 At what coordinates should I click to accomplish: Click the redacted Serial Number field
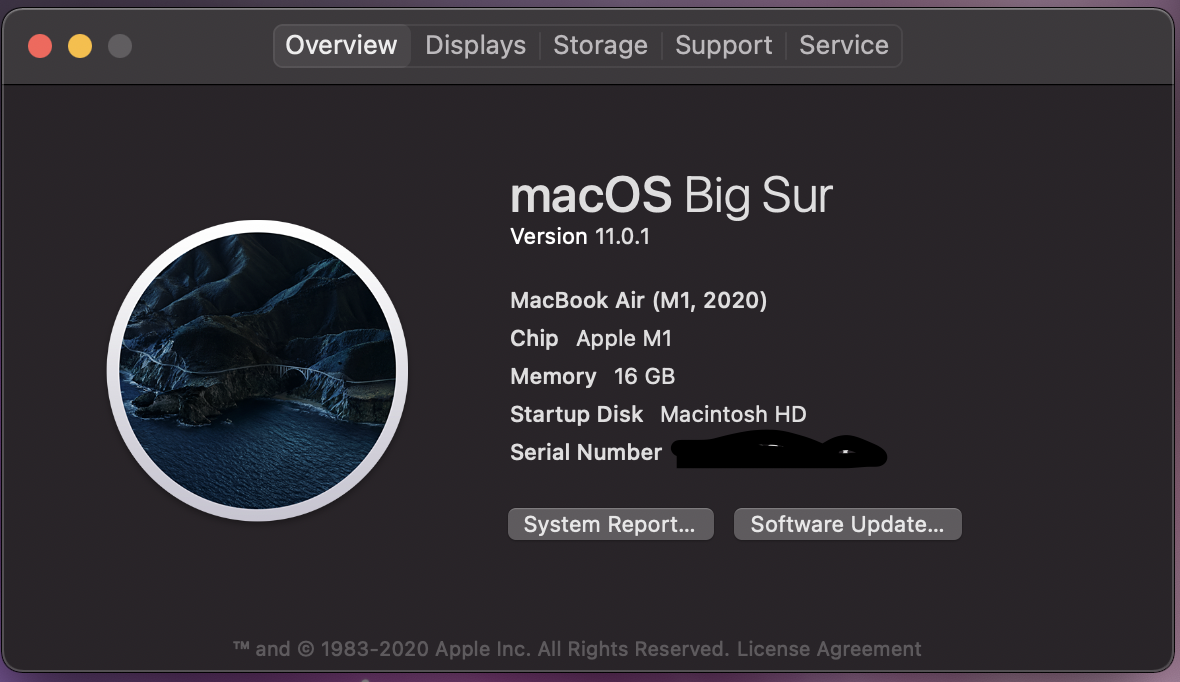[x=778, y=453]
